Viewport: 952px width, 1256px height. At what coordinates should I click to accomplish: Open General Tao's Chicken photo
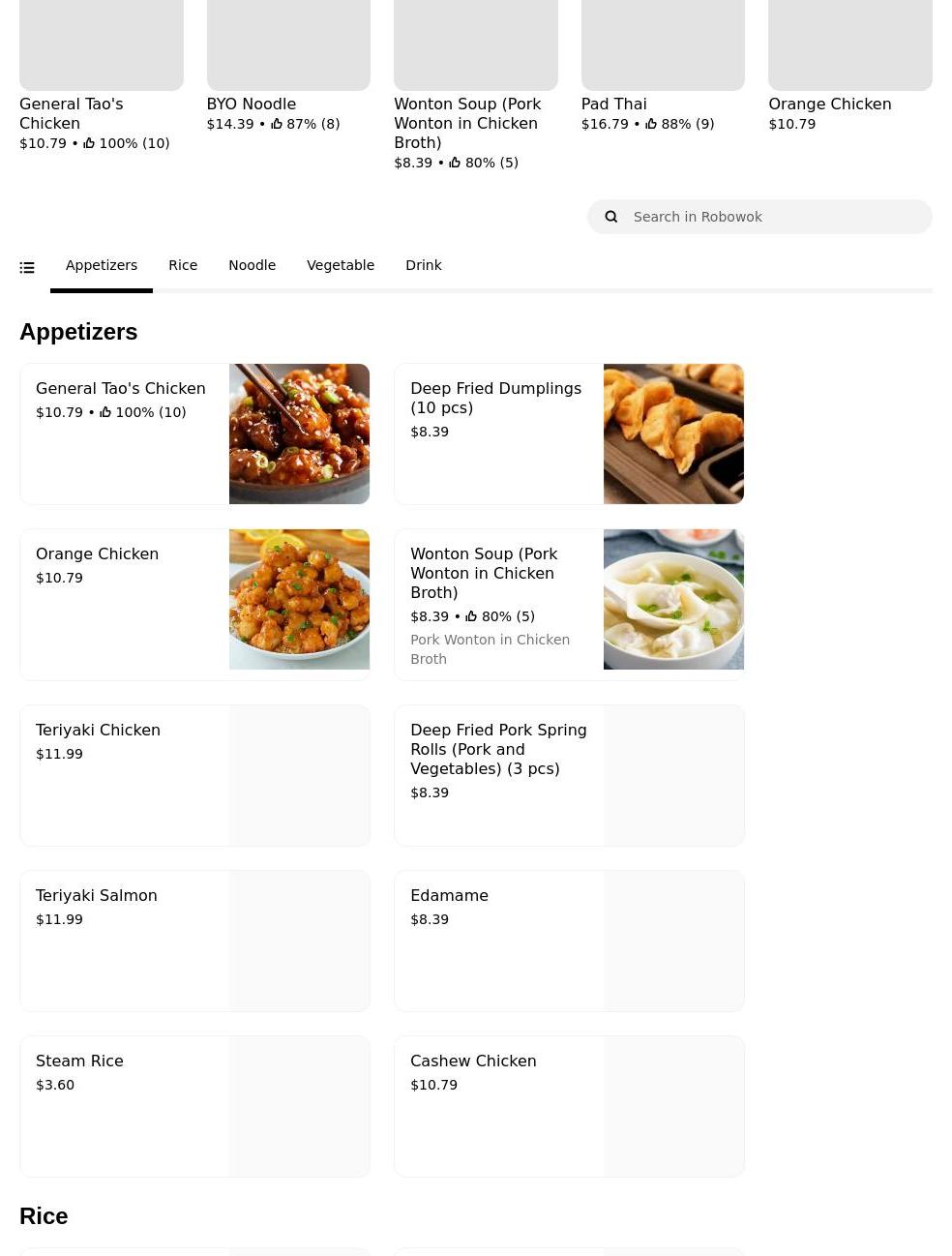point(299,434)
